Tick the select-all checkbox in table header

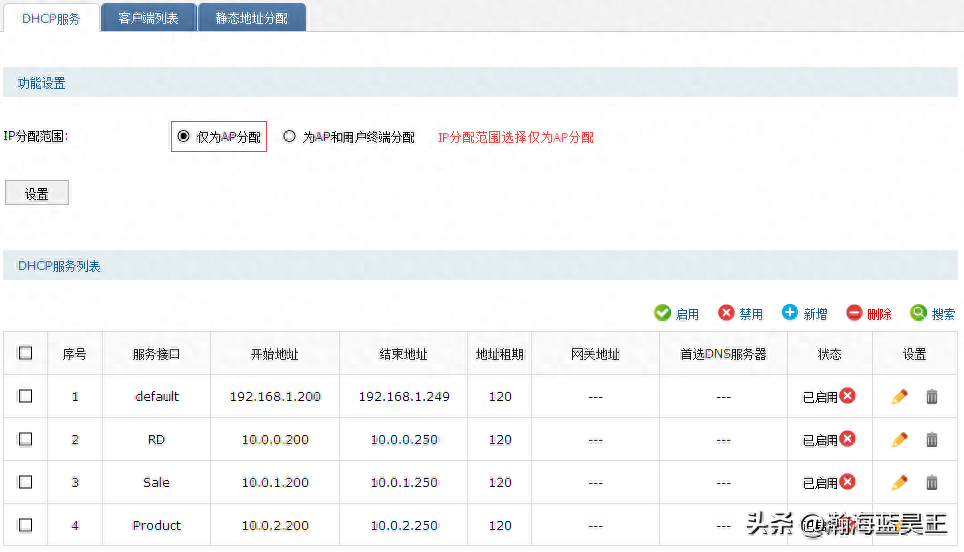26,353
